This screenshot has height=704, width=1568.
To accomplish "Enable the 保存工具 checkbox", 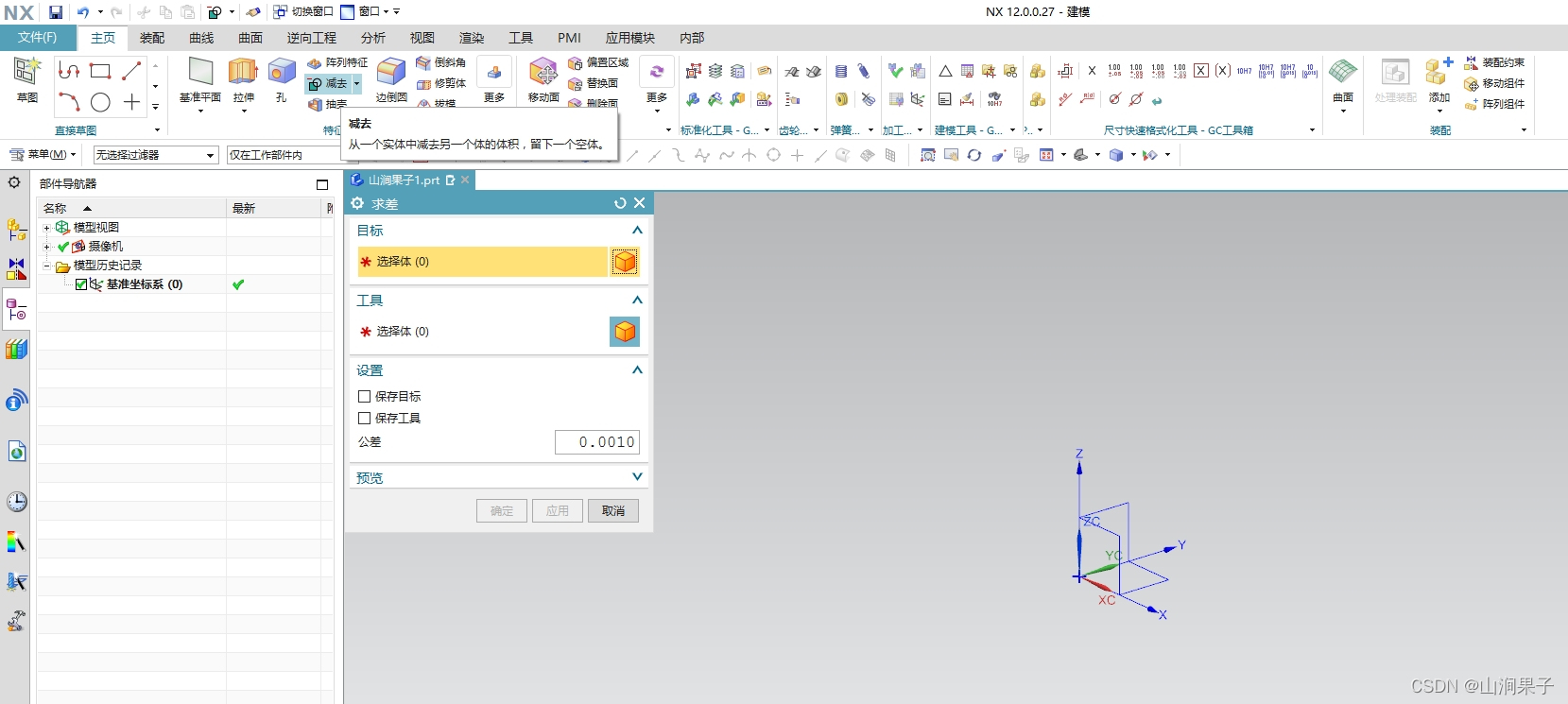I will coord(364,418).
